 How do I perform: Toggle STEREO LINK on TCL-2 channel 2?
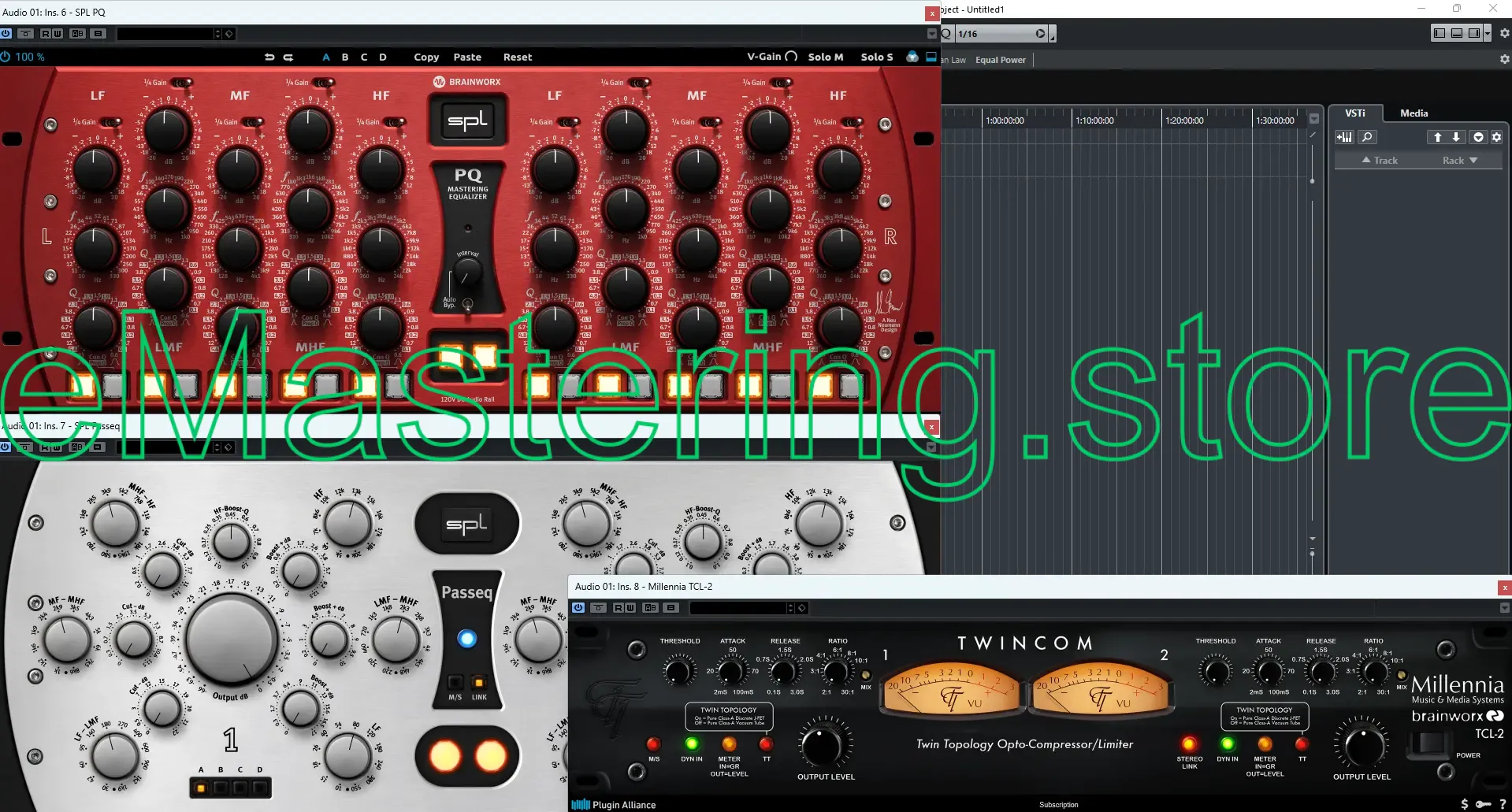[1189, 743]
